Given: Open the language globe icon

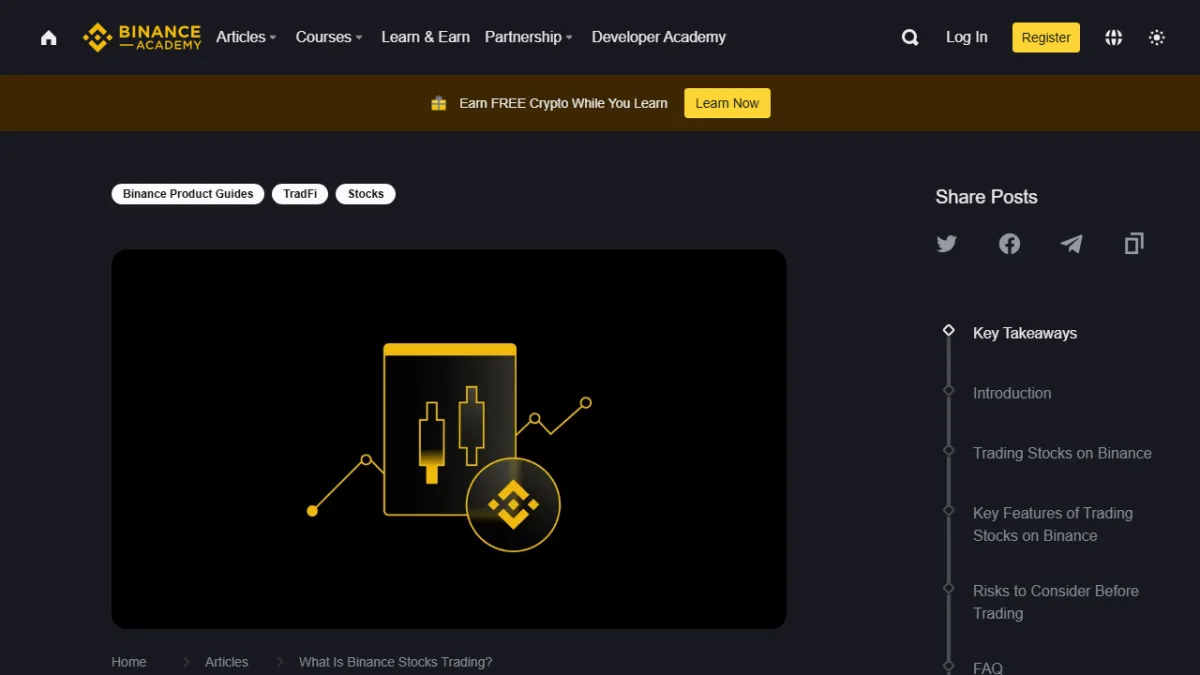Looking at the screenshot, I should [x=1113, y=38].
